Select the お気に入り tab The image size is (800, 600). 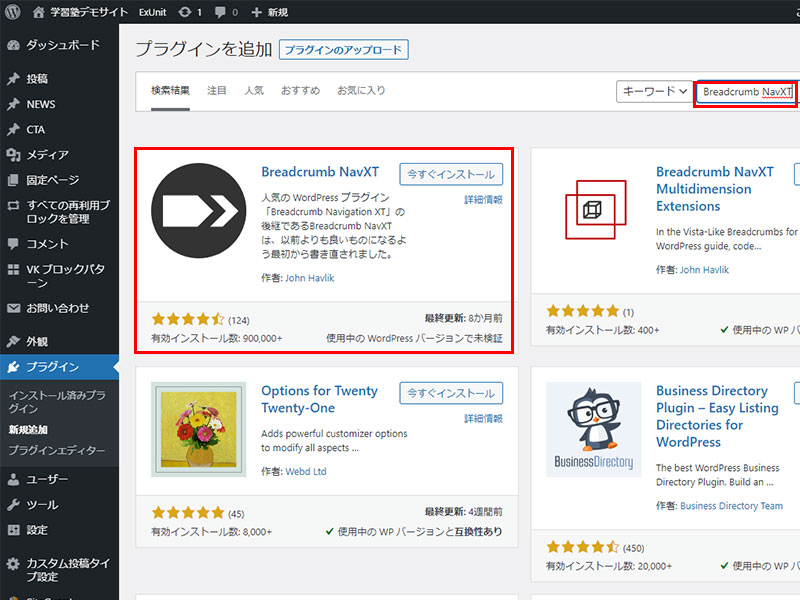click(x=361, y=90)
